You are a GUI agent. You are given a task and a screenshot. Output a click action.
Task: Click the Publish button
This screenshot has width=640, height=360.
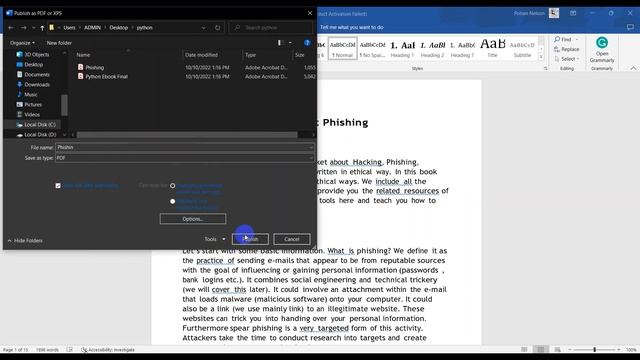point(250,239)
